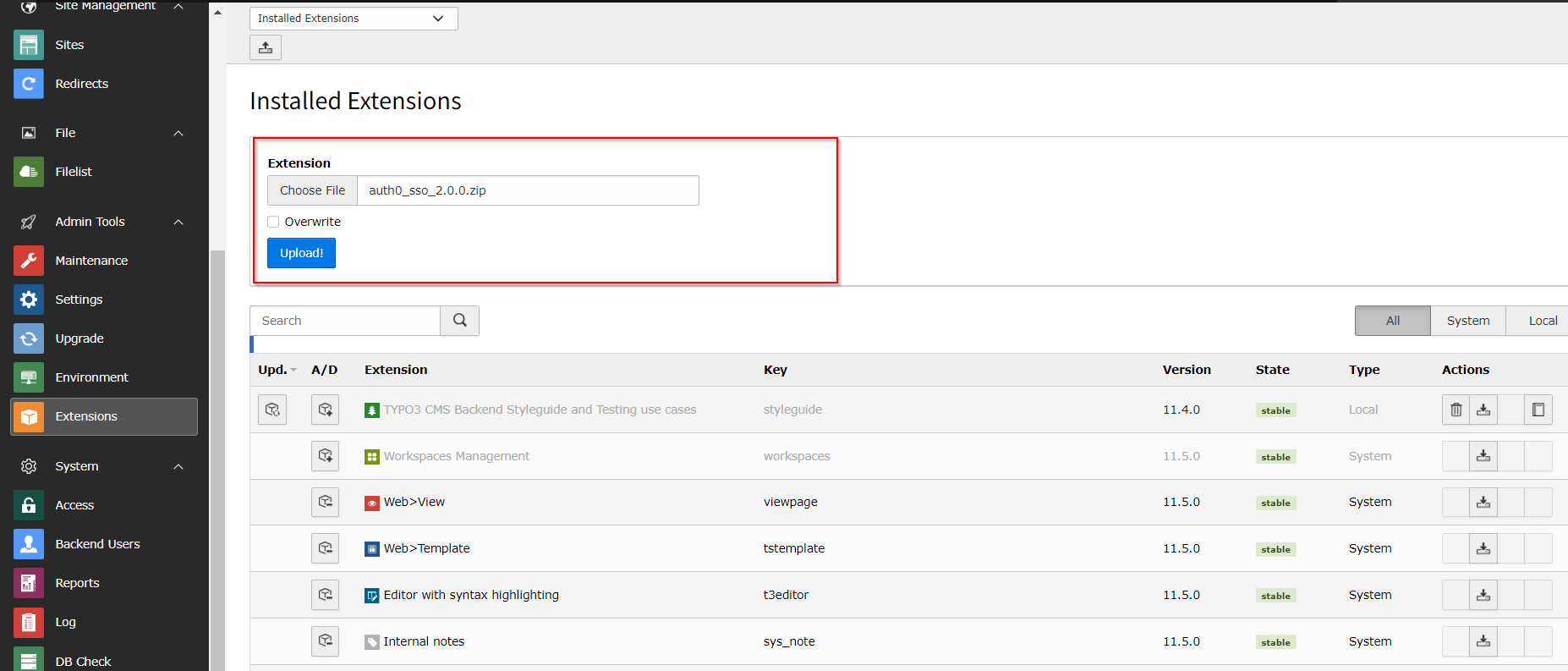Download the workspaces extension
Image resolution: width=1568 pixels, height=671 pixels.
click(x=1483, y=456)
